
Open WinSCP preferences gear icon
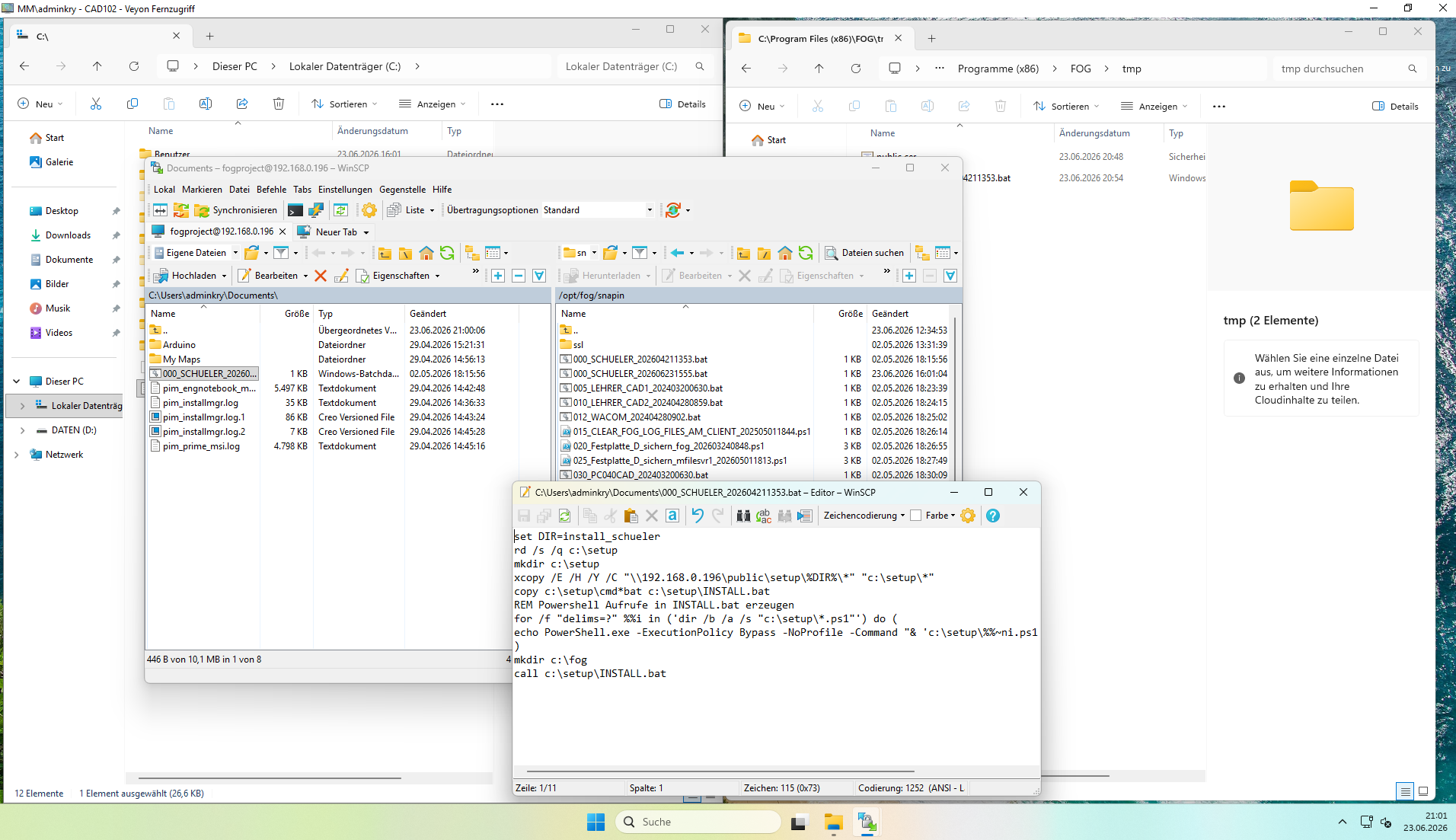click(x=369, y=210)
